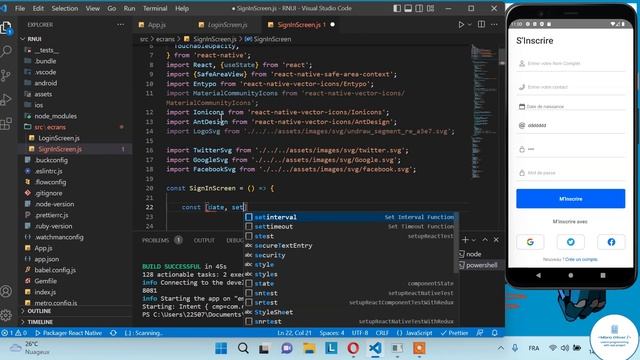The width and height of the screenshot is (640, 360).
Task: Expand the OUTLINE section
Action: (x=39, y=311)
